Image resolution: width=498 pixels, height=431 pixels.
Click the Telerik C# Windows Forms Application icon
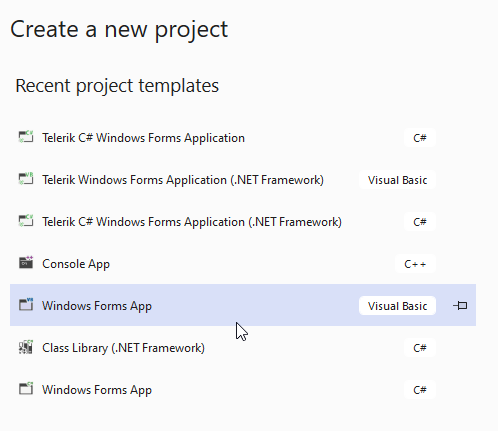[x=26, y=137]
